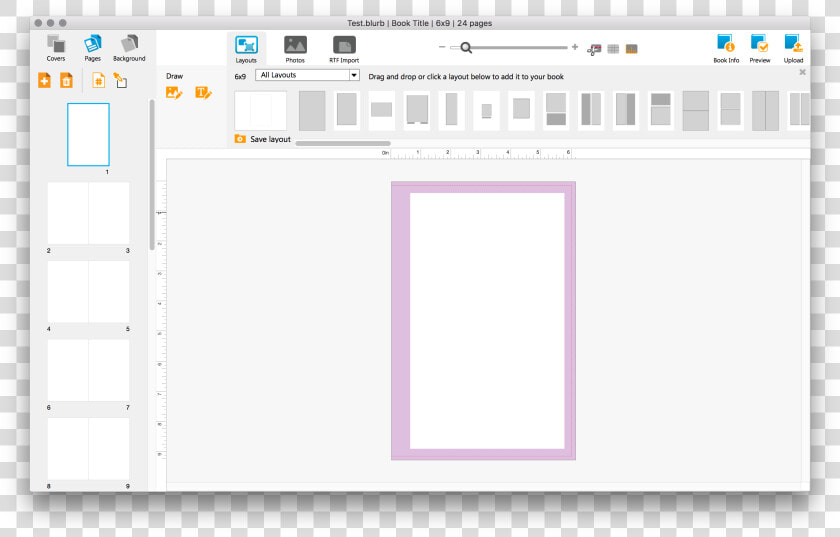The width and height of the screenshot is (840, 537).
Task: Choose the full-bleed single photo layout
Action: [312, 111]
